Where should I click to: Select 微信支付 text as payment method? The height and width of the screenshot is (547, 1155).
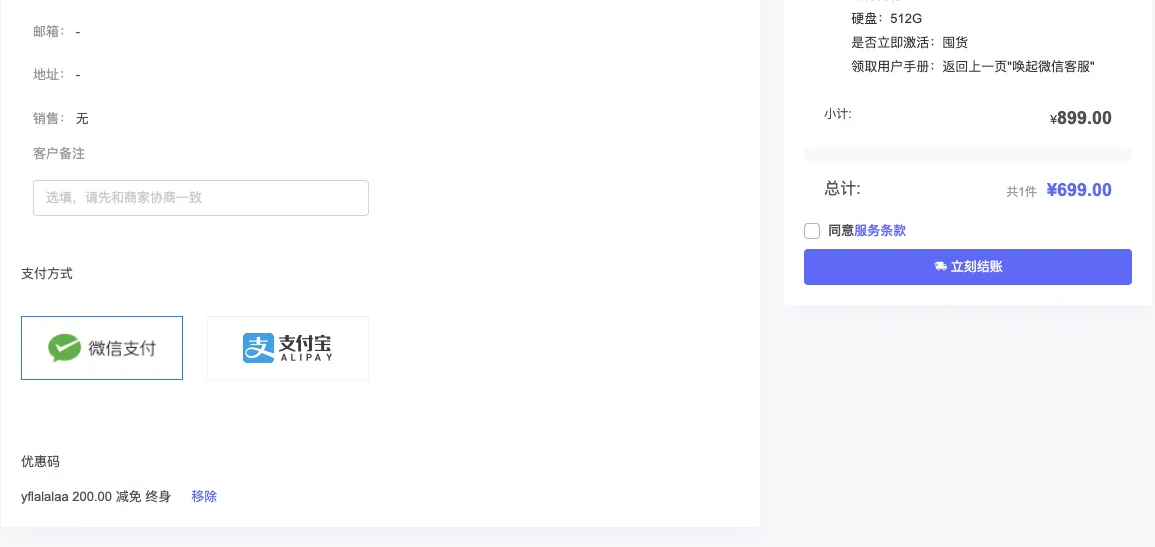coord(122,348)
